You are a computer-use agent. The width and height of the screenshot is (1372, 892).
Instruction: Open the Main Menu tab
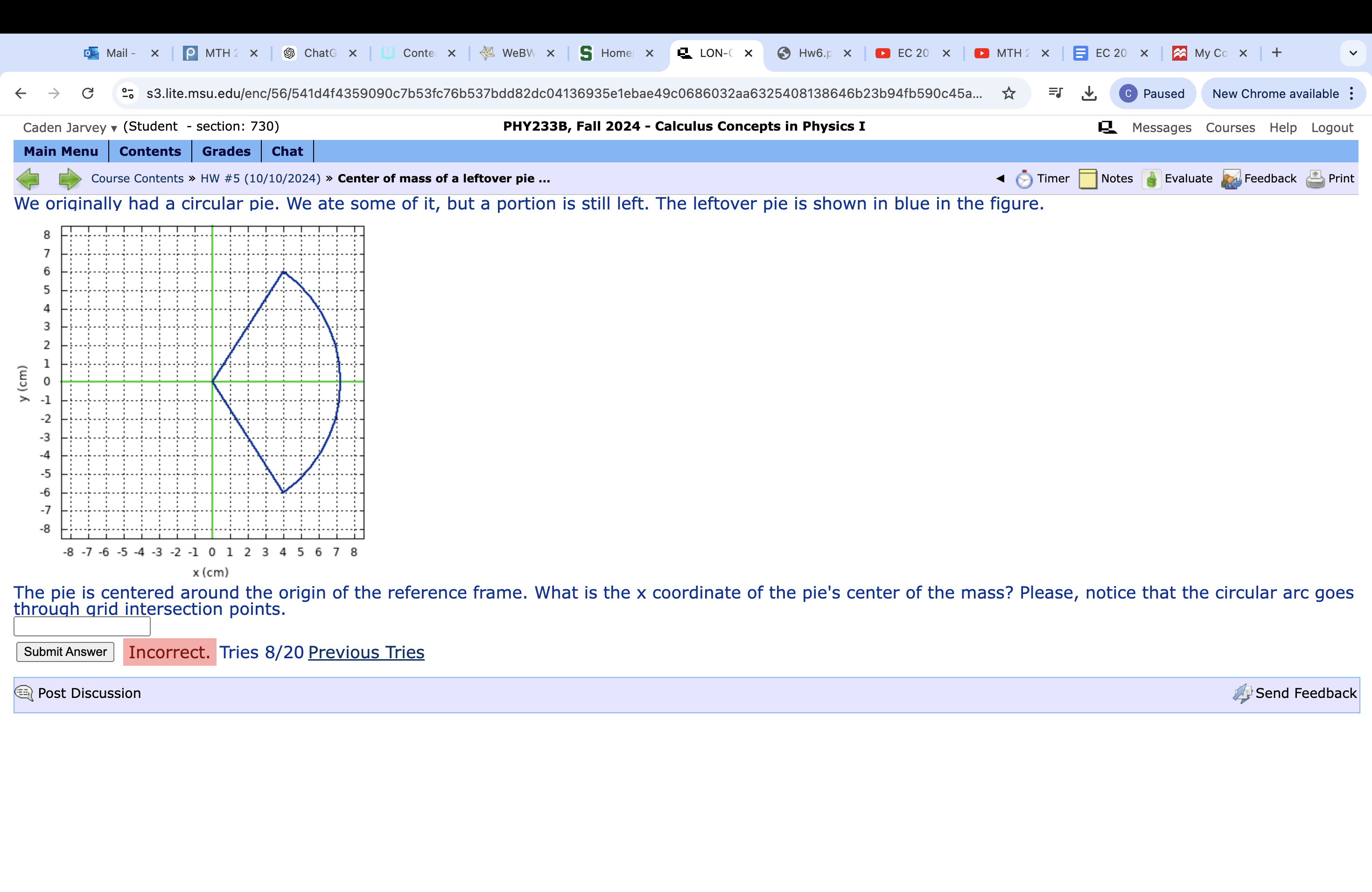click(x=61, y=152)
